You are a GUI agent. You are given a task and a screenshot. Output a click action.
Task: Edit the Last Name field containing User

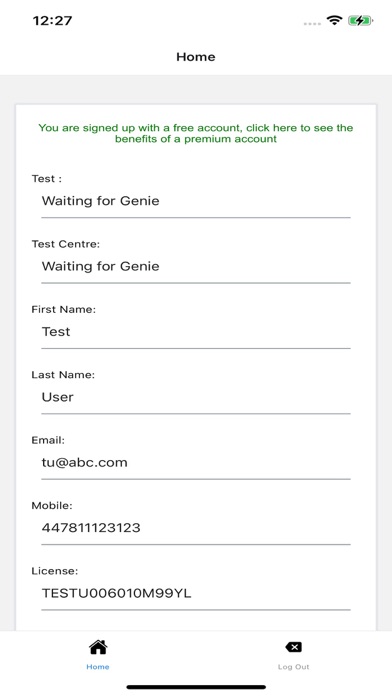[196, 397]
